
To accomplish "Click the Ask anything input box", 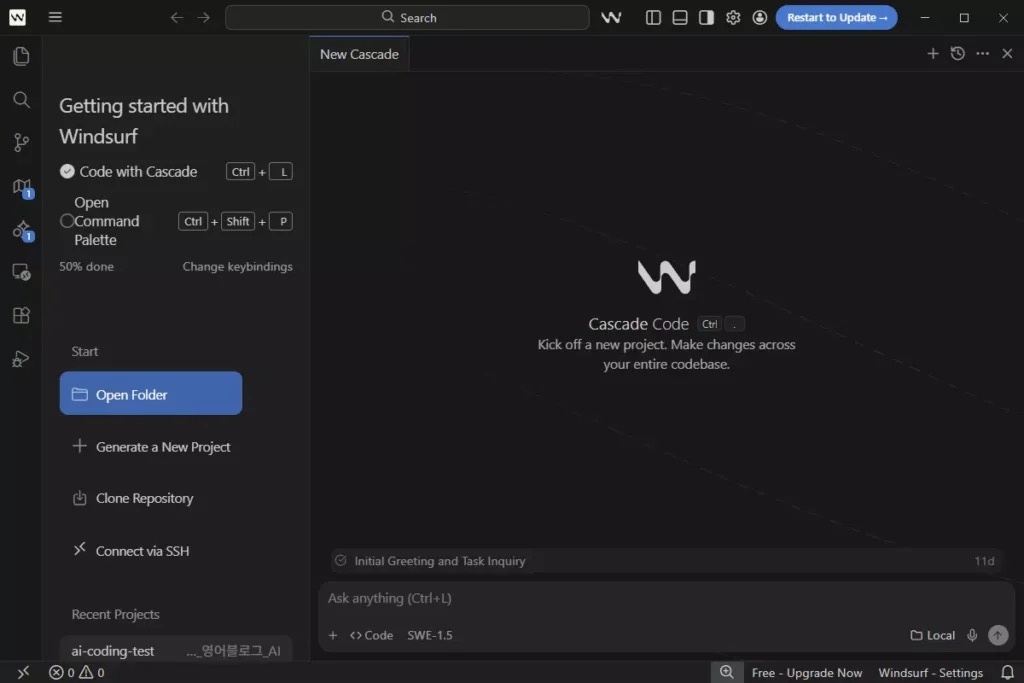I will (x=665, y=598).
